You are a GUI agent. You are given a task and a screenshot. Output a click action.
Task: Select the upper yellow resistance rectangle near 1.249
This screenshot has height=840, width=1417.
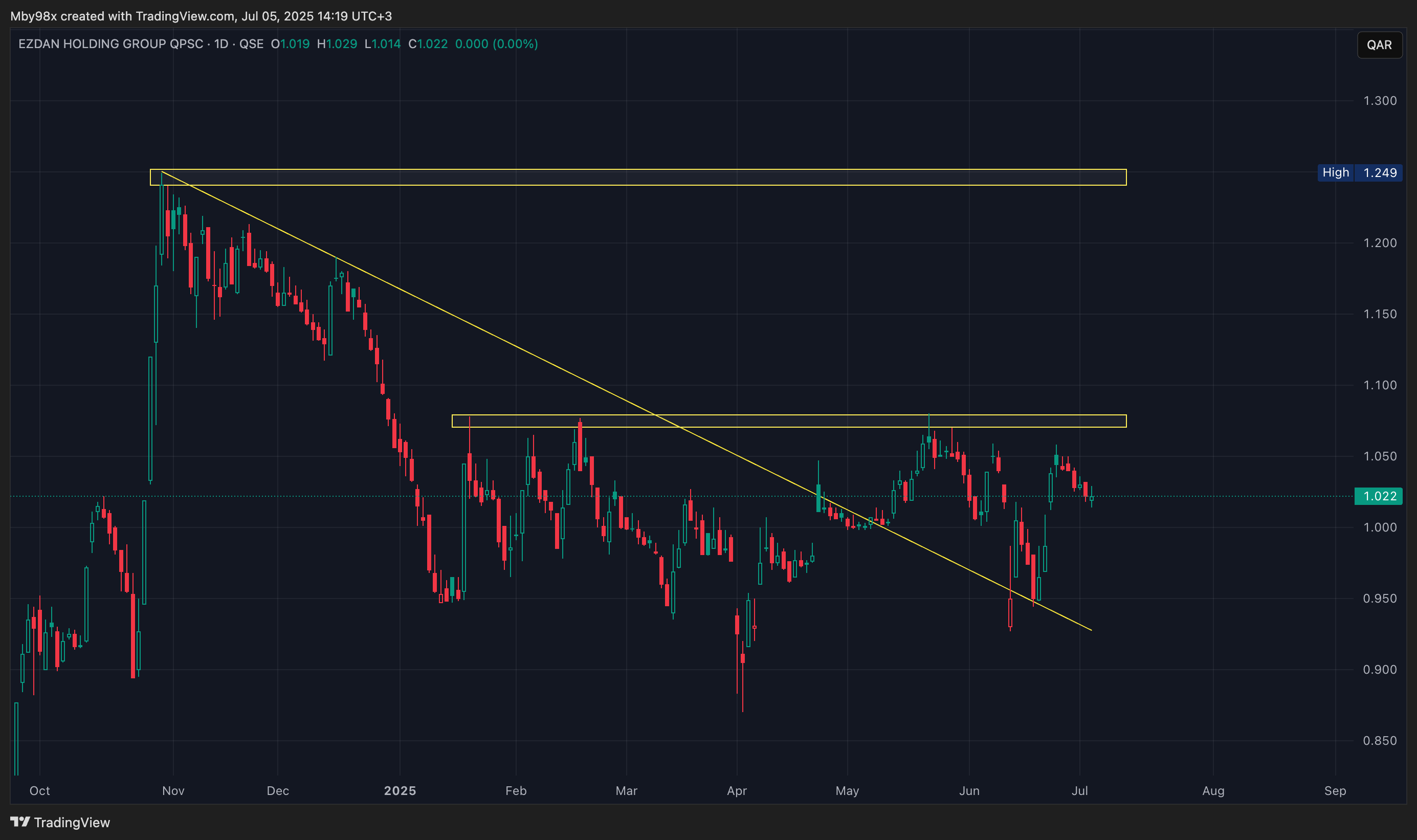click(x=638, y=177)
